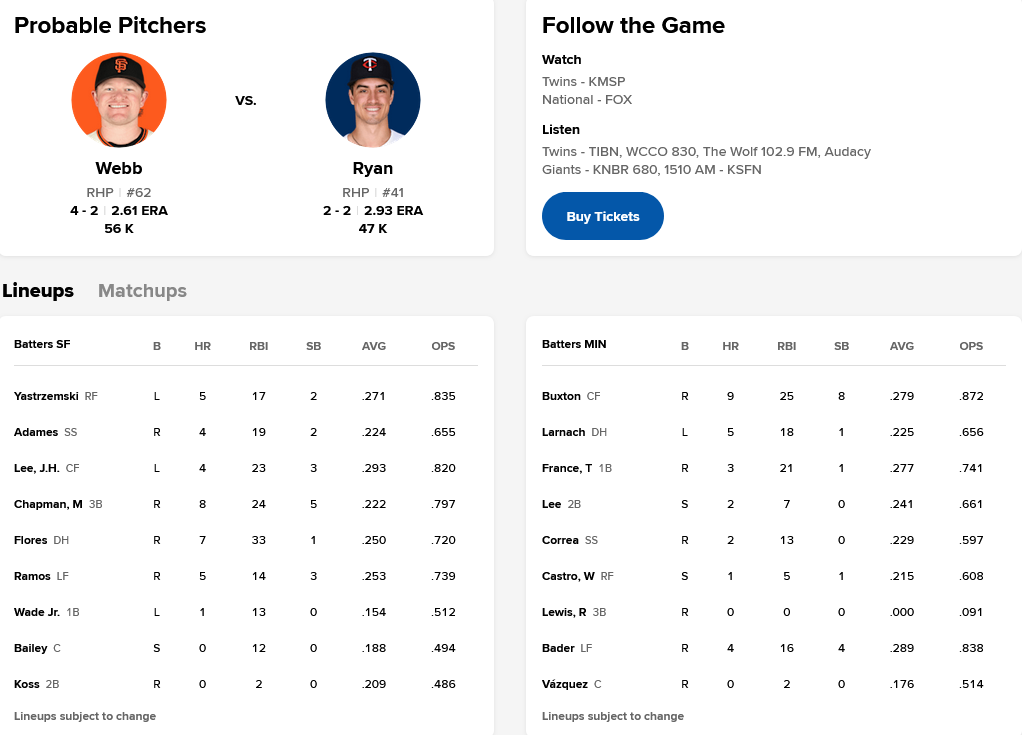Image resolution: width=1022 pixels, height=735 pixels.
Task: Open Webb's pitcher name link
Action: coord(119,168)
